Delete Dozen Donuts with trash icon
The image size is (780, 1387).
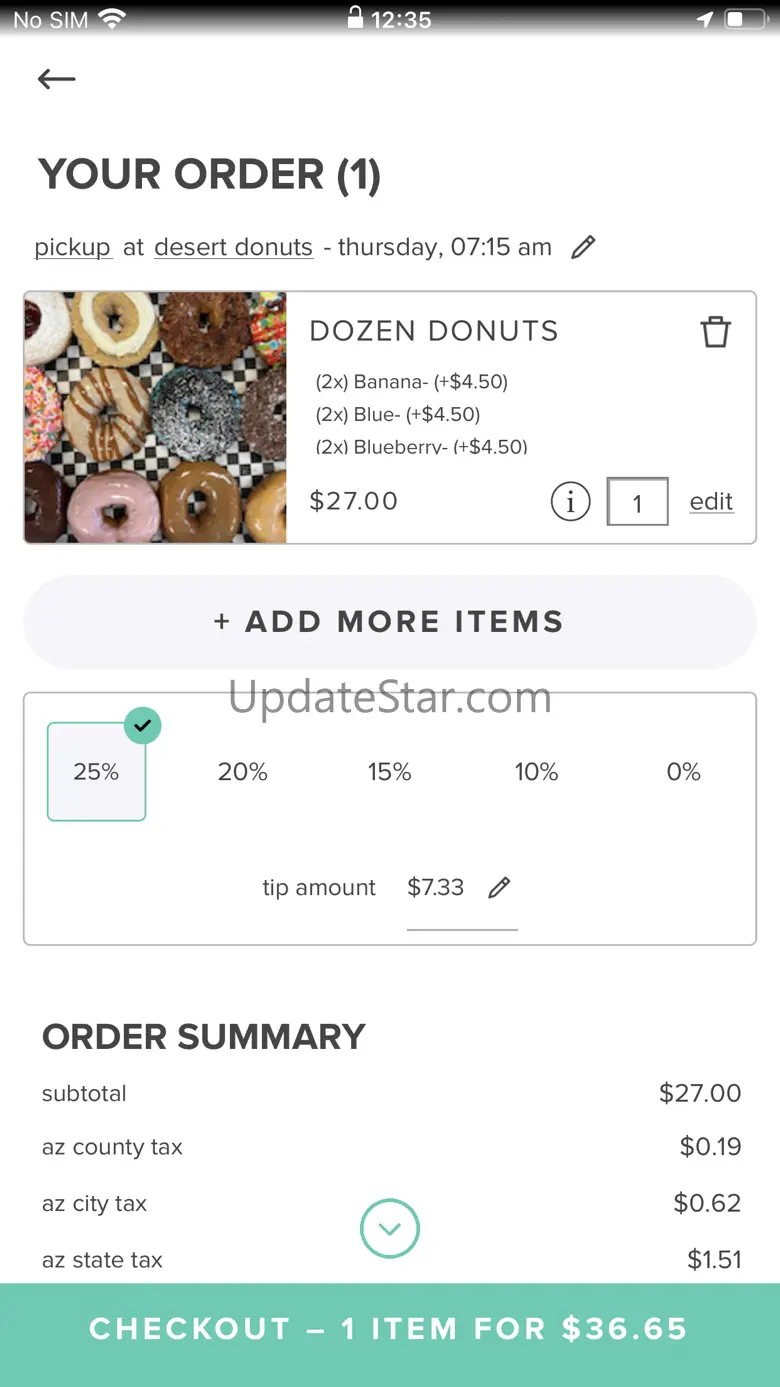tap(715, 332)
